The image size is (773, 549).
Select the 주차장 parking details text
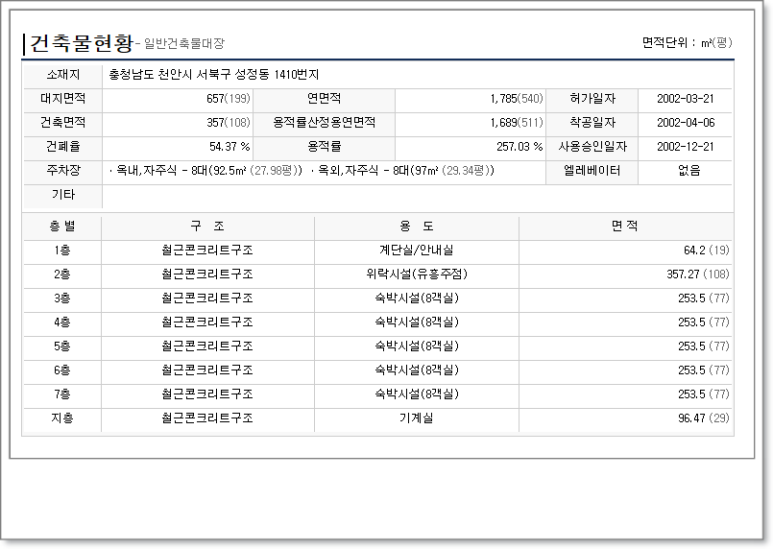301,171
